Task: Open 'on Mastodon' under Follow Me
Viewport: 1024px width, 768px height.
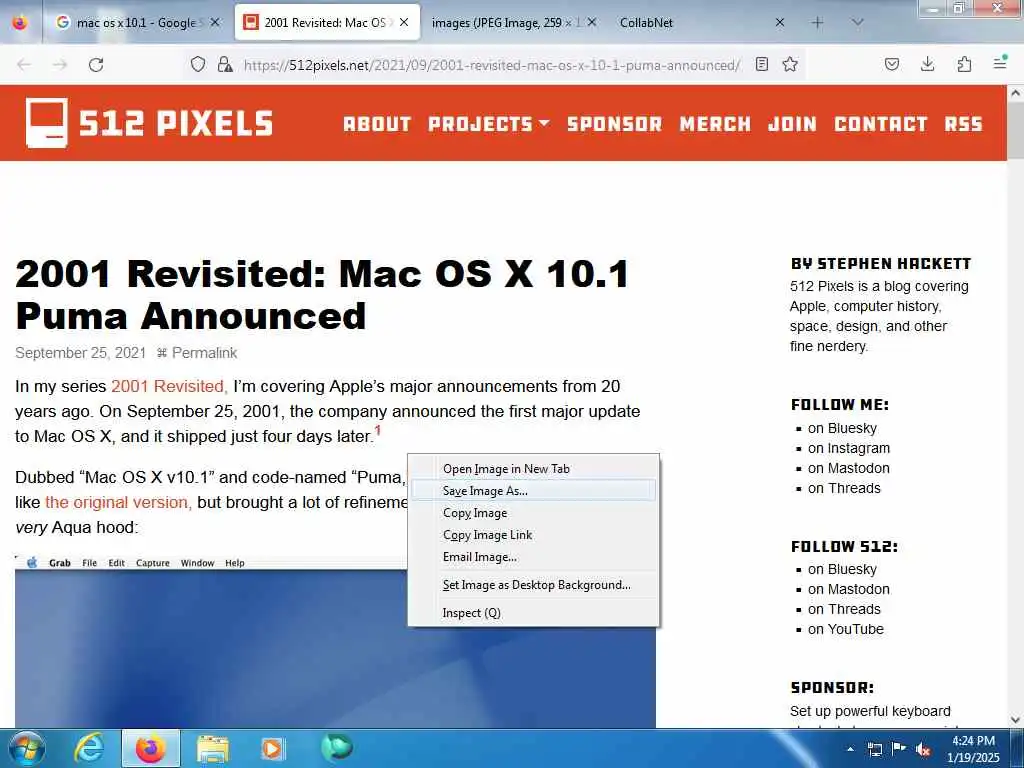Action: point(849,468)
